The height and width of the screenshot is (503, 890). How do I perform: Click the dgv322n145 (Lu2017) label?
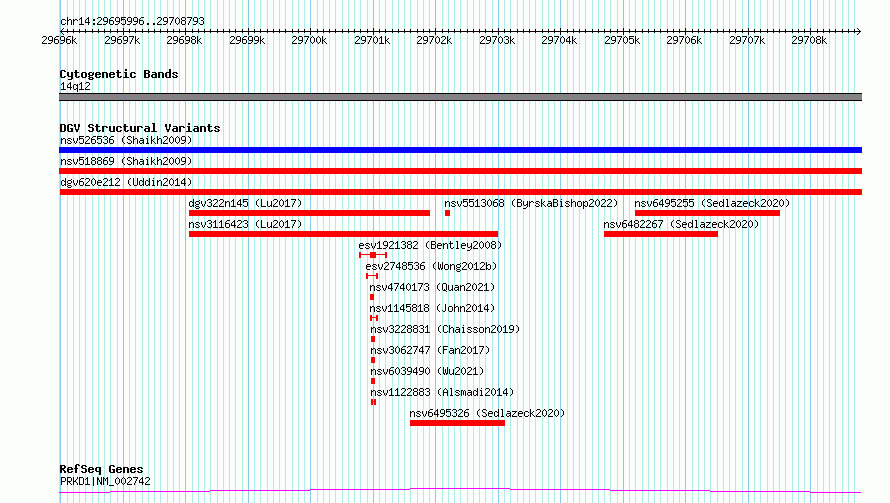[x=245, y=203]
